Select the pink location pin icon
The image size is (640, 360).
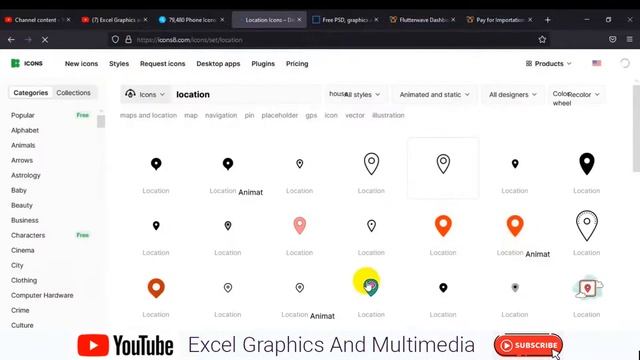(300, 226)
